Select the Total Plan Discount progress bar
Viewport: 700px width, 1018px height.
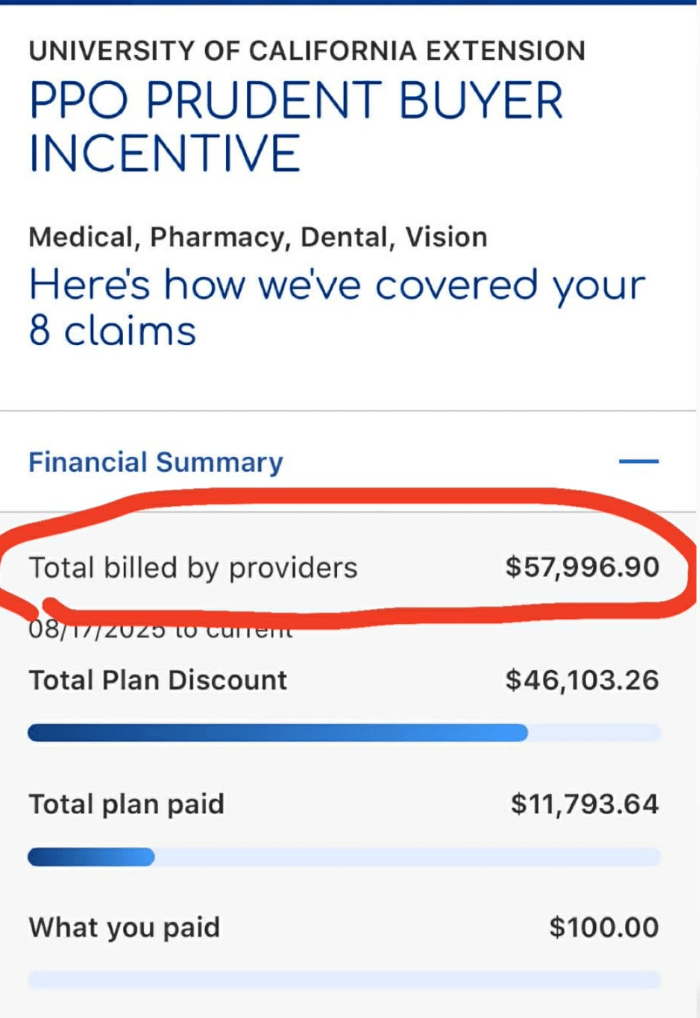point(344,733)
